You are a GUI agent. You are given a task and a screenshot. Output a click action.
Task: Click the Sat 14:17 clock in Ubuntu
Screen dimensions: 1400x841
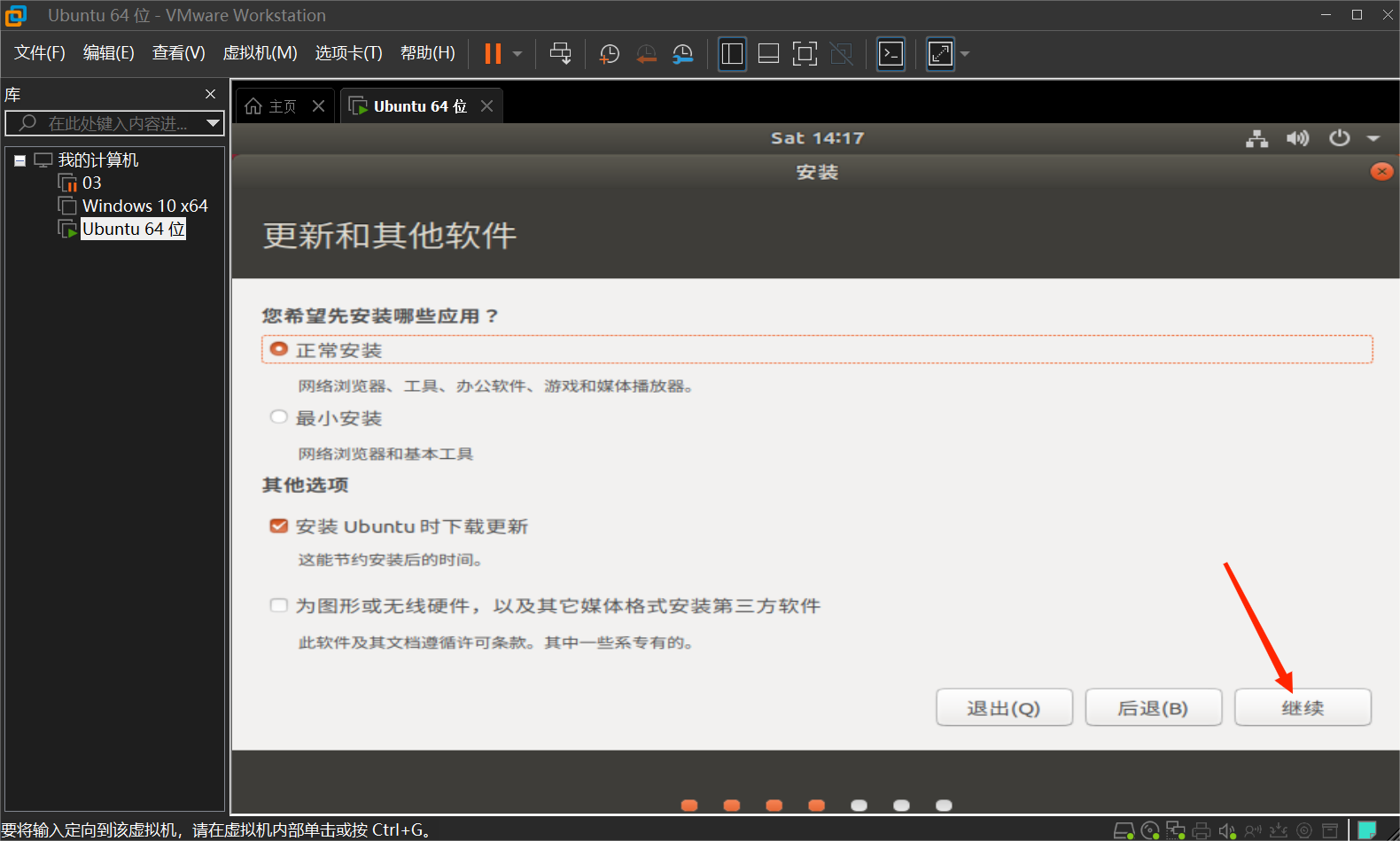(817, 138)
